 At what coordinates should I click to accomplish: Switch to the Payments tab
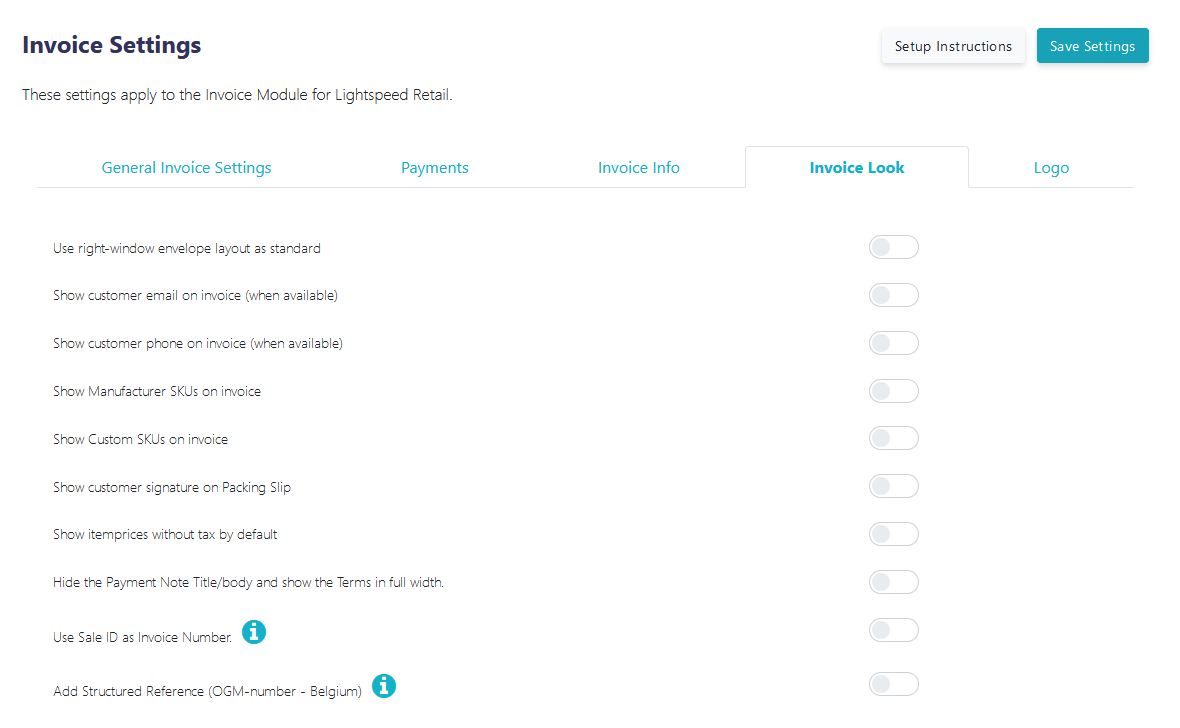tap(435, 168)
